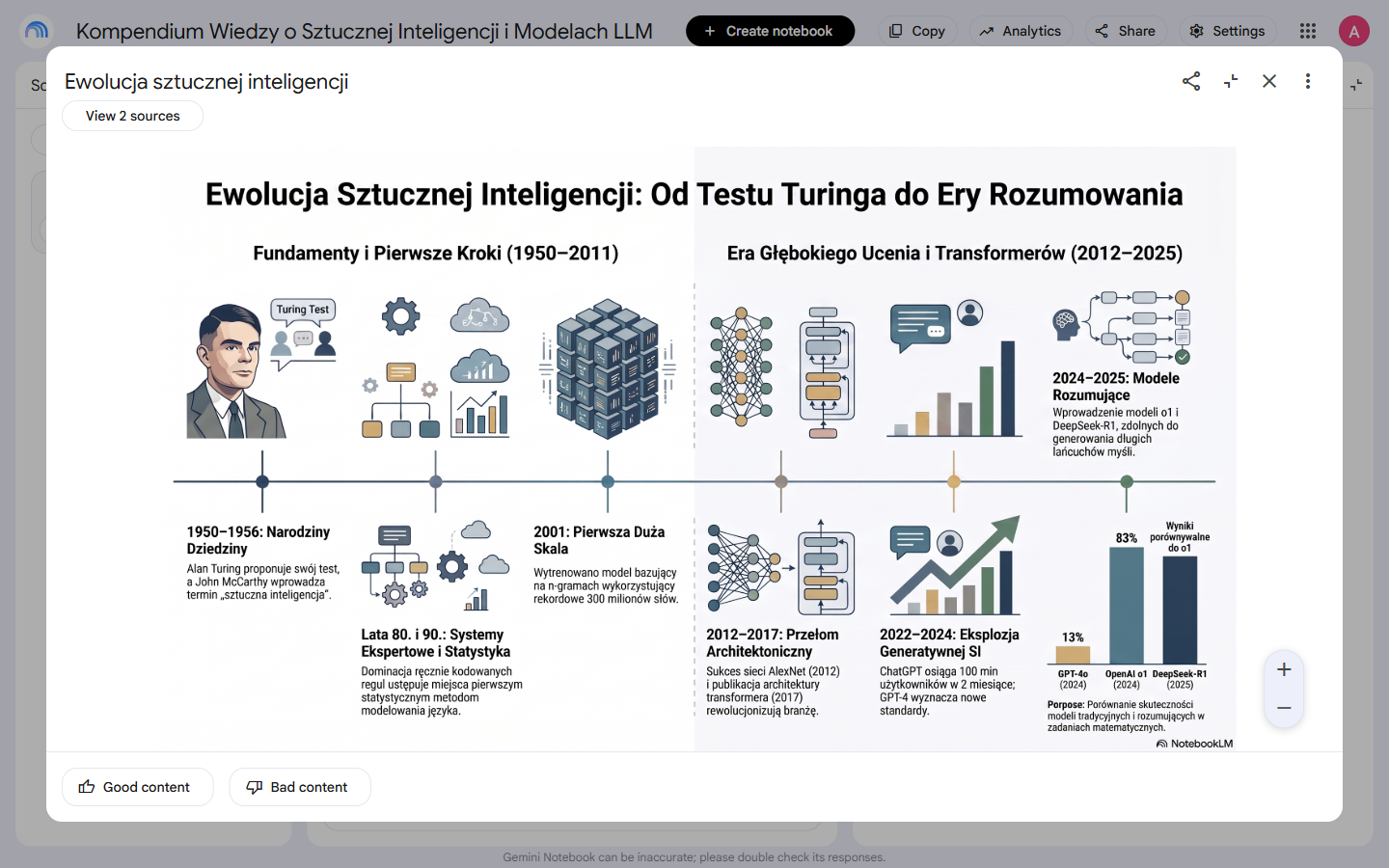The width and height of the screenshot is (1389, 868).
Task: Click the thumbs-up icon on Good content
Action: click(87, 787)
